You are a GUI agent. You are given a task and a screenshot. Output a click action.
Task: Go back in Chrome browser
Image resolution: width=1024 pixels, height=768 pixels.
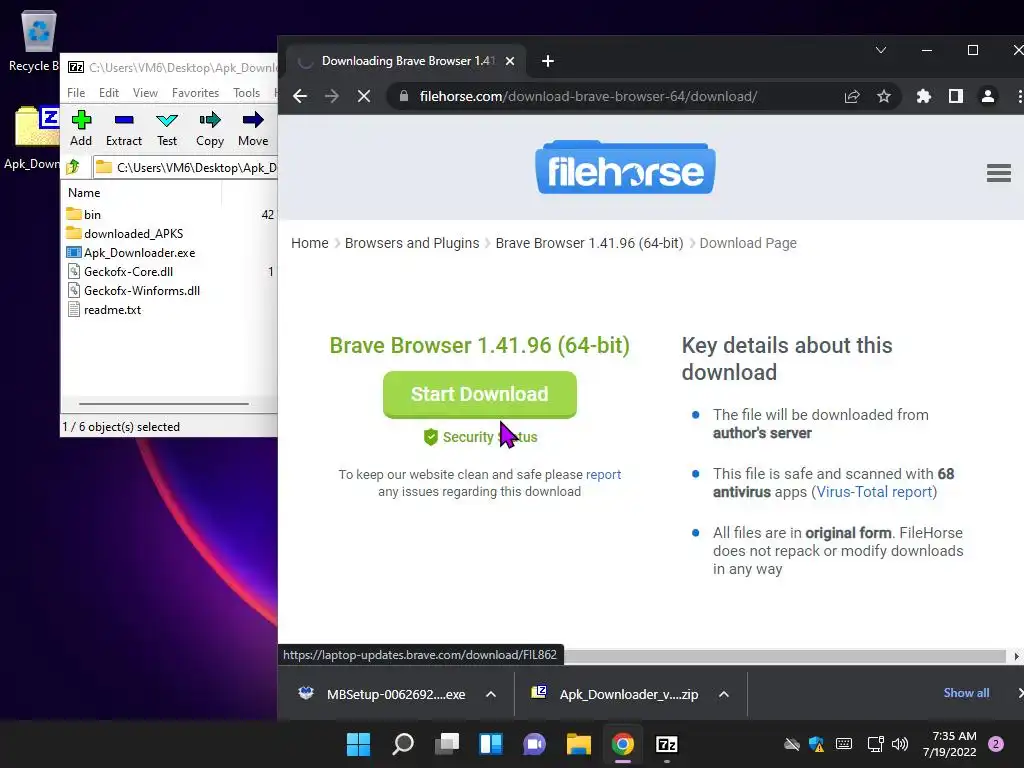tap(300, 97)
